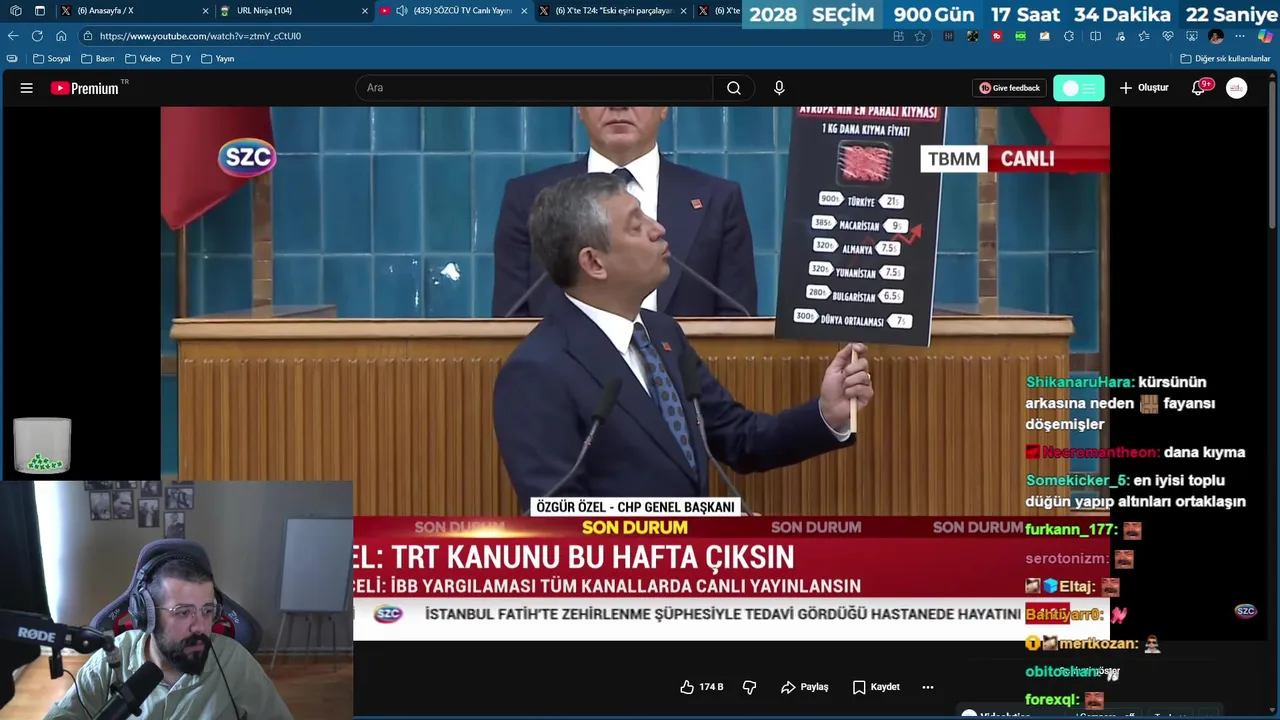Image resolution: width=1280 pixels, height=720 pixels.
Task: Open the Yayın bookmarks folder
Action: coord(218,59)
